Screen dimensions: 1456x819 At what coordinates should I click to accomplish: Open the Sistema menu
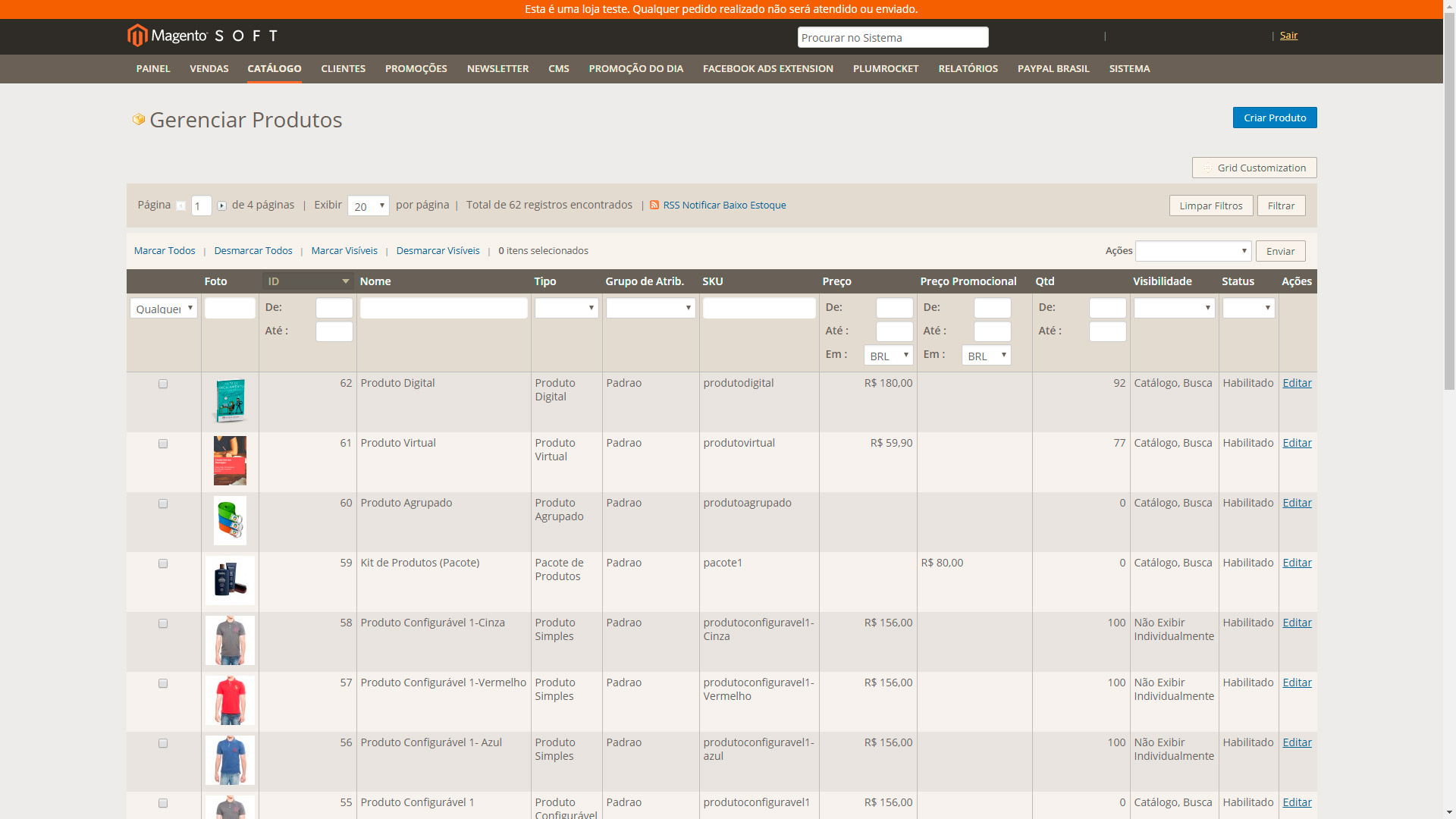click(1130, 68)
